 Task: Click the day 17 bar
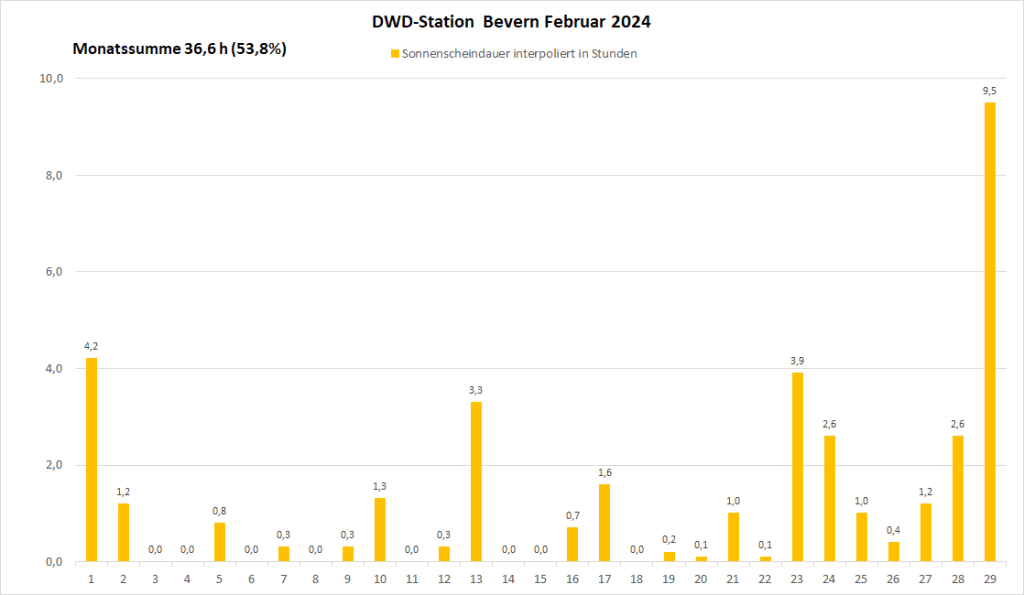(x=605, y=522)
